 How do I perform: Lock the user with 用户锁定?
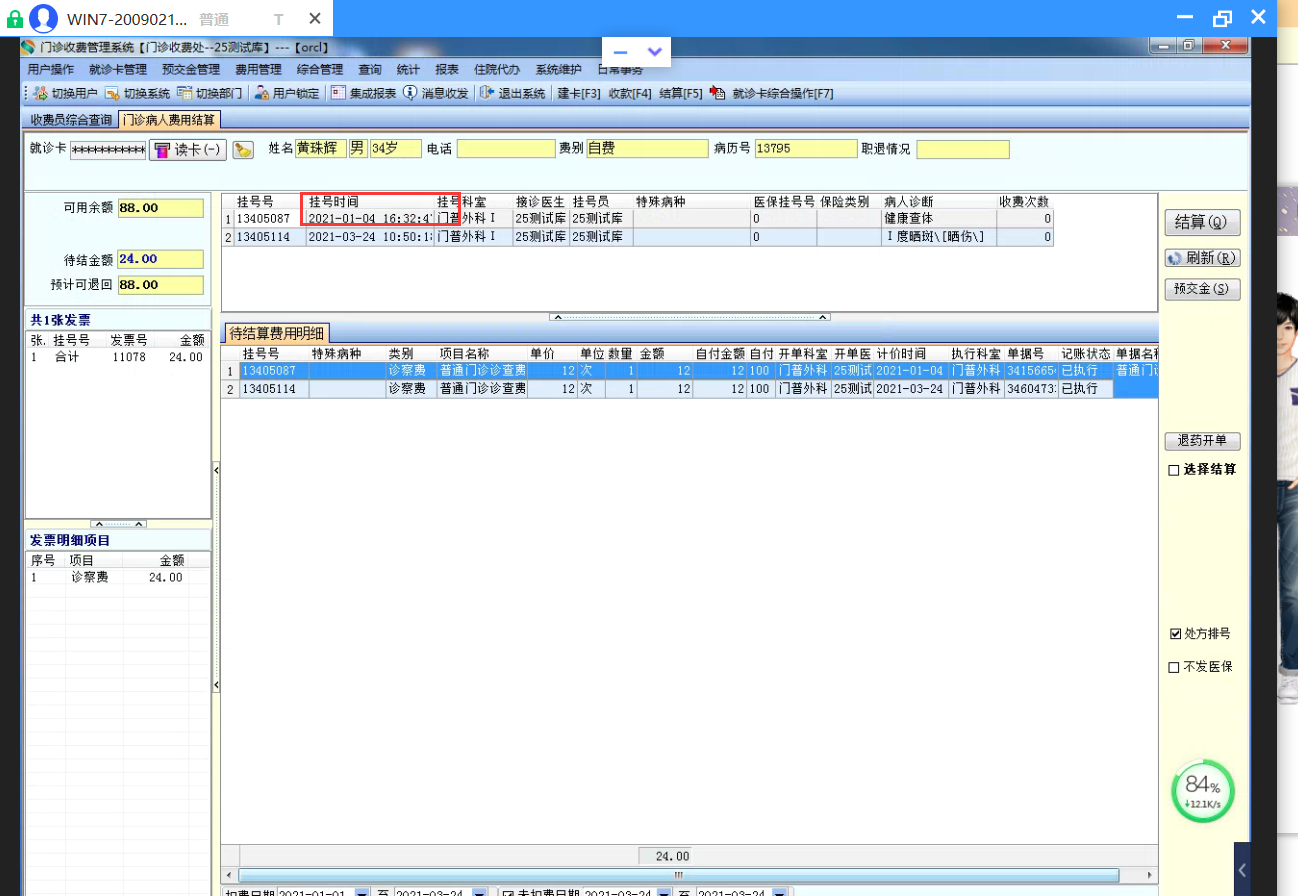[286, 93]
